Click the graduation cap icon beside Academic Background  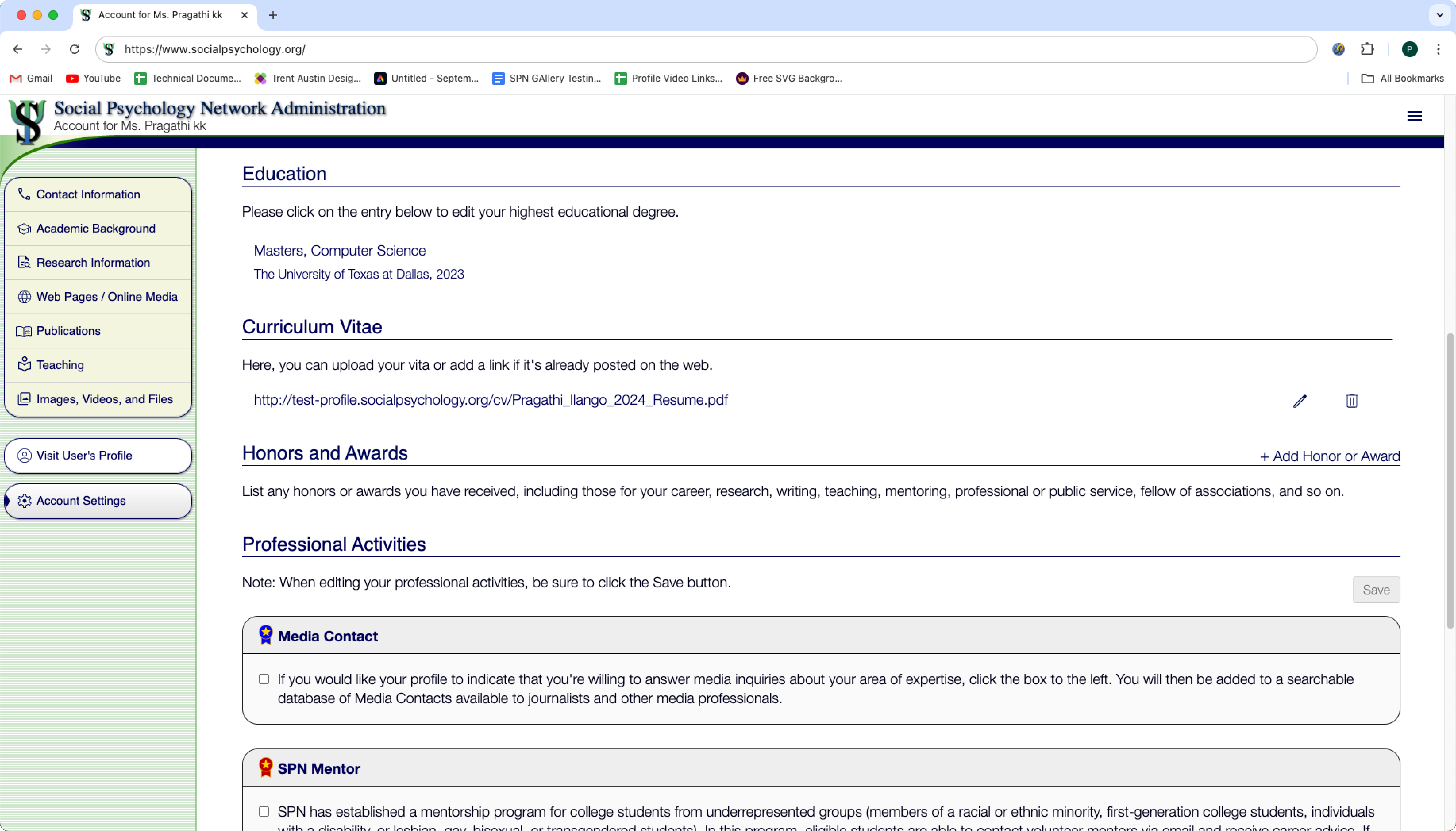coord(24,228)
